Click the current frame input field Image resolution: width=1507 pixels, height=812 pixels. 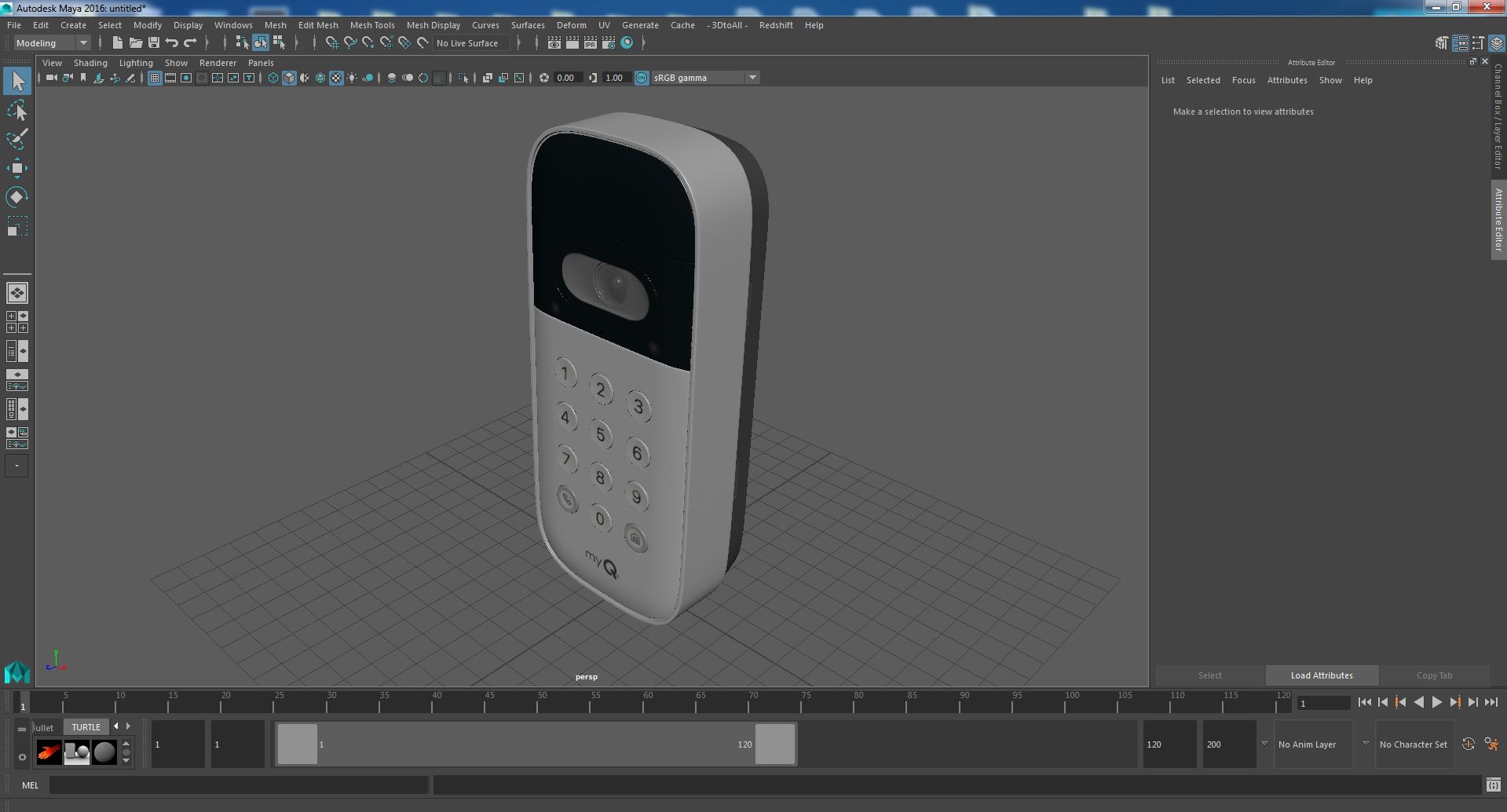(x=1323, y=703)
